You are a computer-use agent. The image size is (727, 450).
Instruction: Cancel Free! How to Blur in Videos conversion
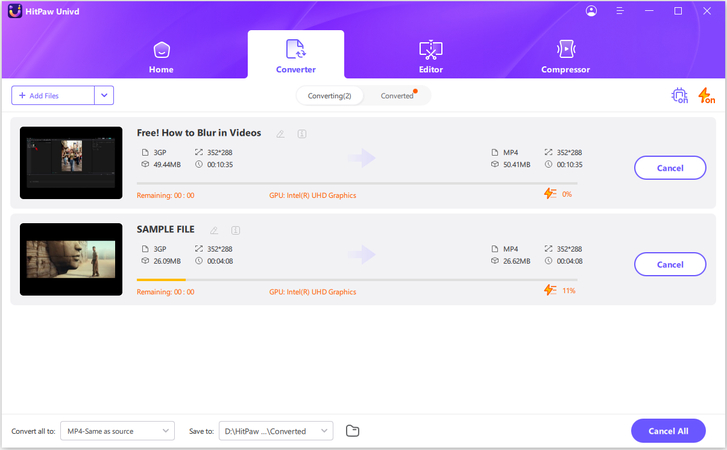670,168
